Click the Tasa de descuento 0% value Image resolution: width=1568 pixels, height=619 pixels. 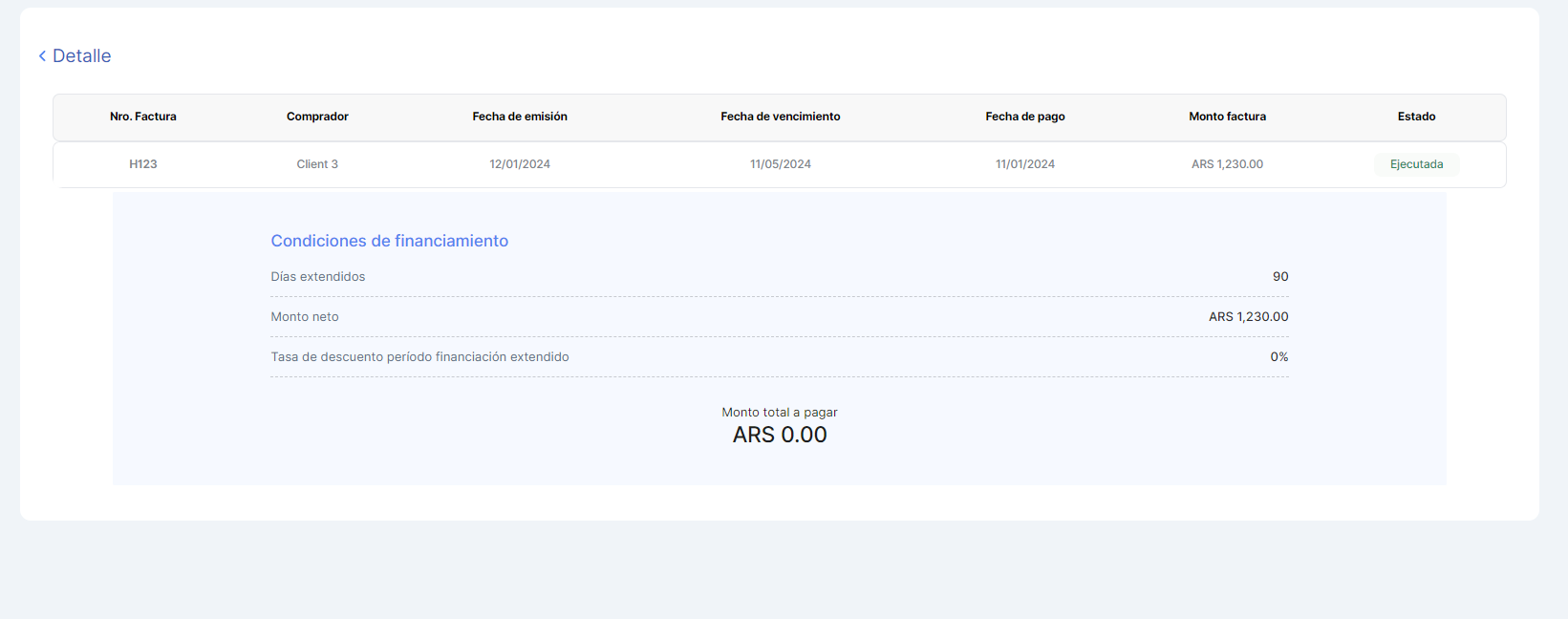click(1278, 357)
